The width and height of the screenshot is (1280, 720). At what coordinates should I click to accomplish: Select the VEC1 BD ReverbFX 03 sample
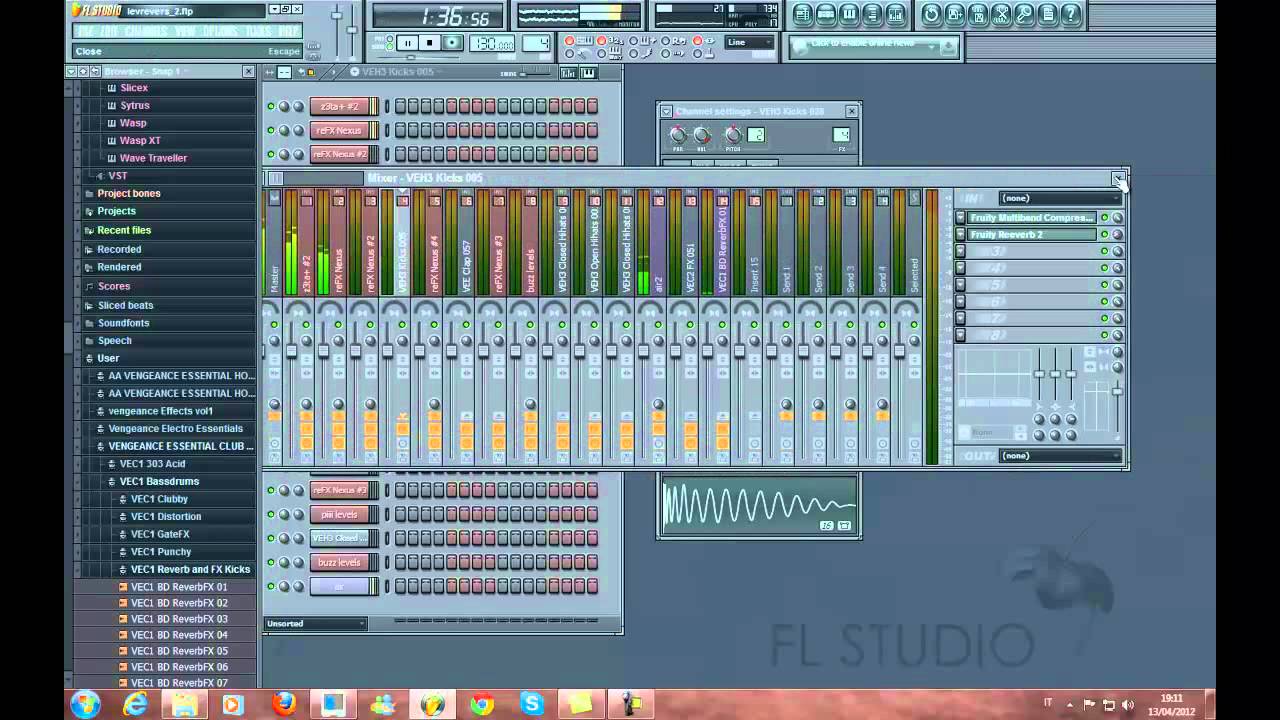[179, 619]
